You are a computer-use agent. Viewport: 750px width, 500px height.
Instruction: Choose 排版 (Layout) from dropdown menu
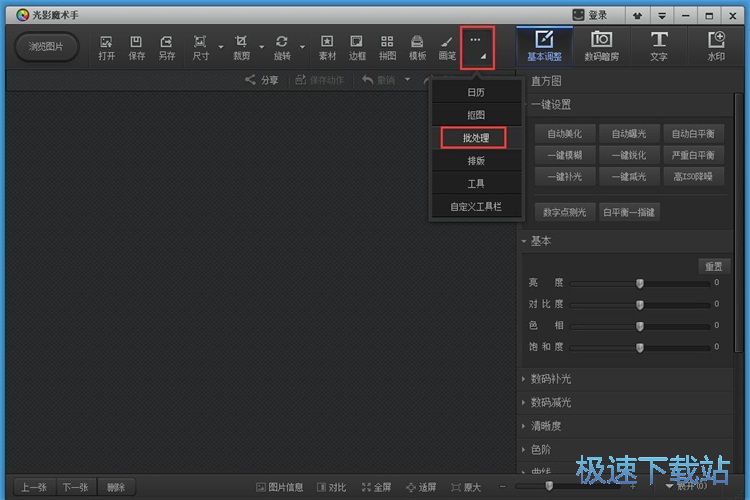click(x=476, y=161)
